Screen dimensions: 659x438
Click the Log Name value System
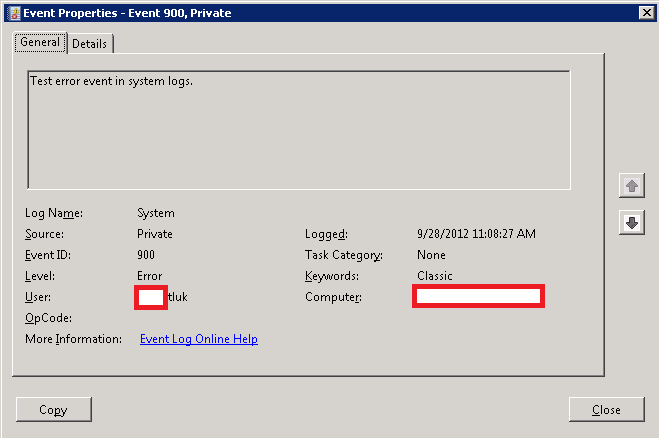pos(156,213)
